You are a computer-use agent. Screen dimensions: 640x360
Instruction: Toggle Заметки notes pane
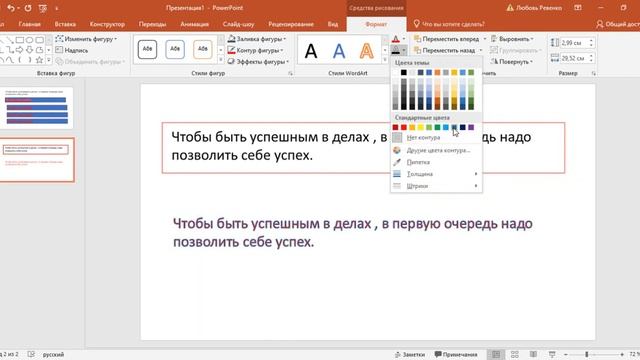[x=410, y=354]
